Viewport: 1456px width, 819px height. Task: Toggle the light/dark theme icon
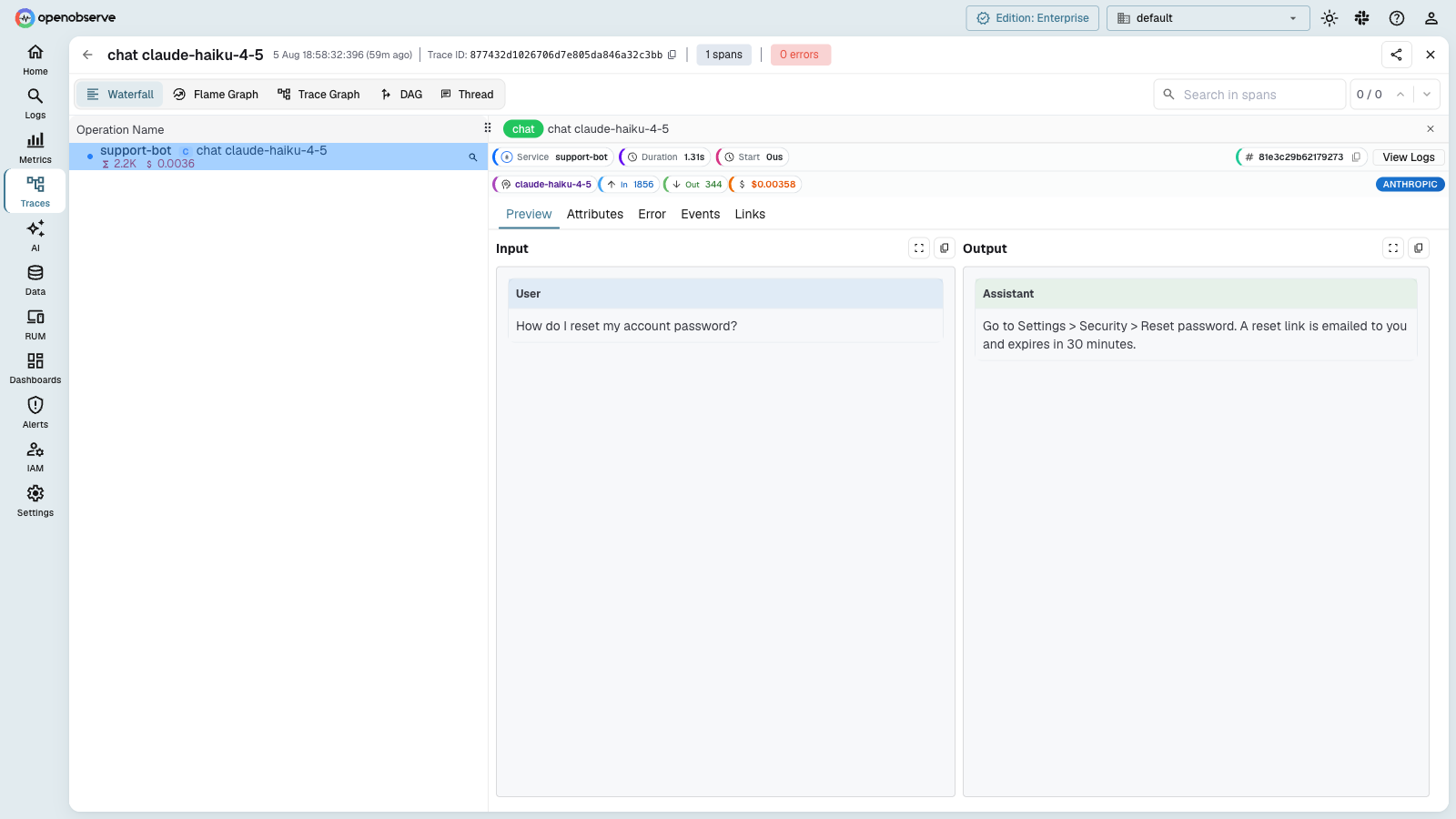tap(1330, 18)
